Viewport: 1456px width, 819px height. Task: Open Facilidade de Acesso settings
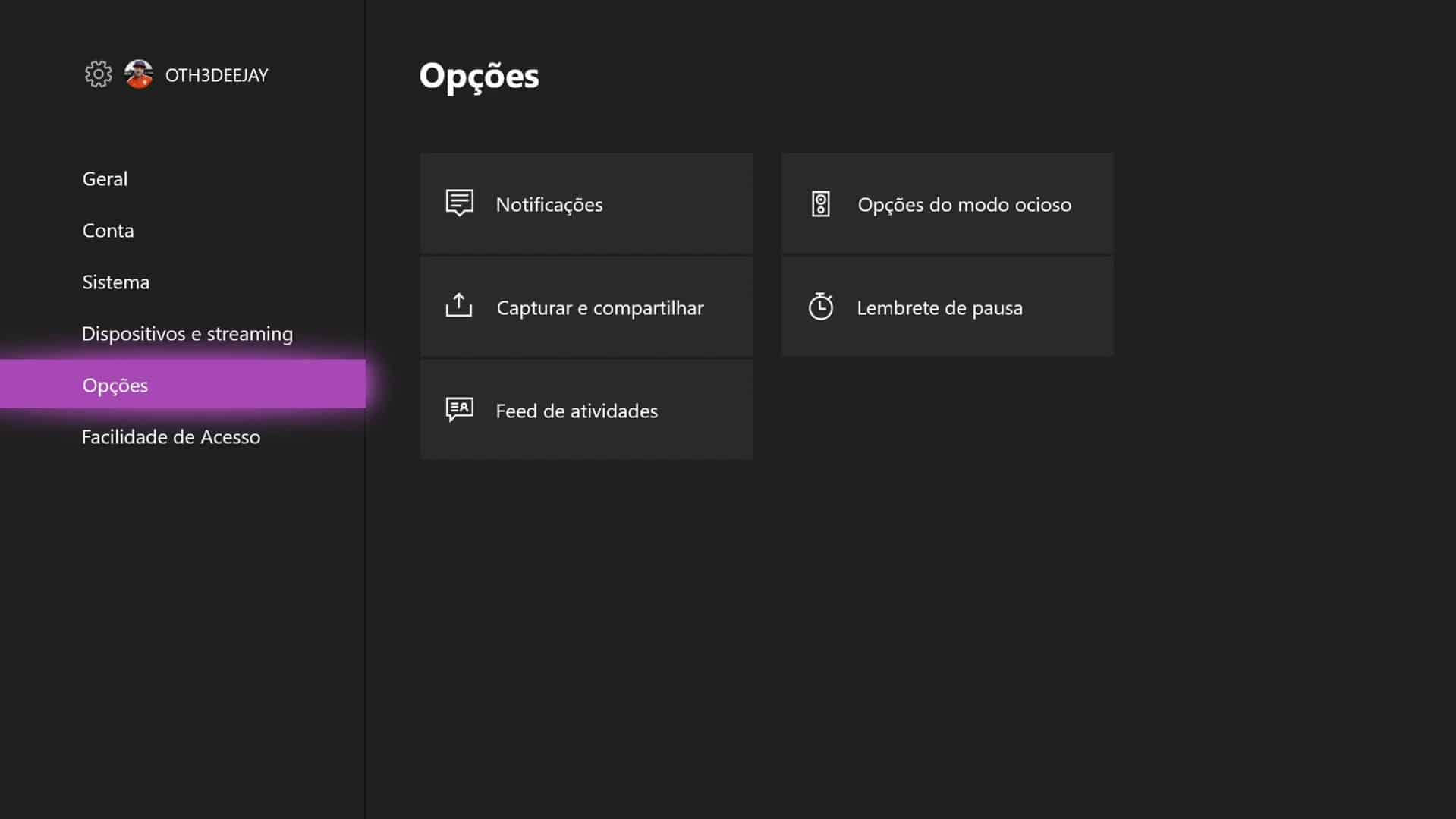(171, 436)
